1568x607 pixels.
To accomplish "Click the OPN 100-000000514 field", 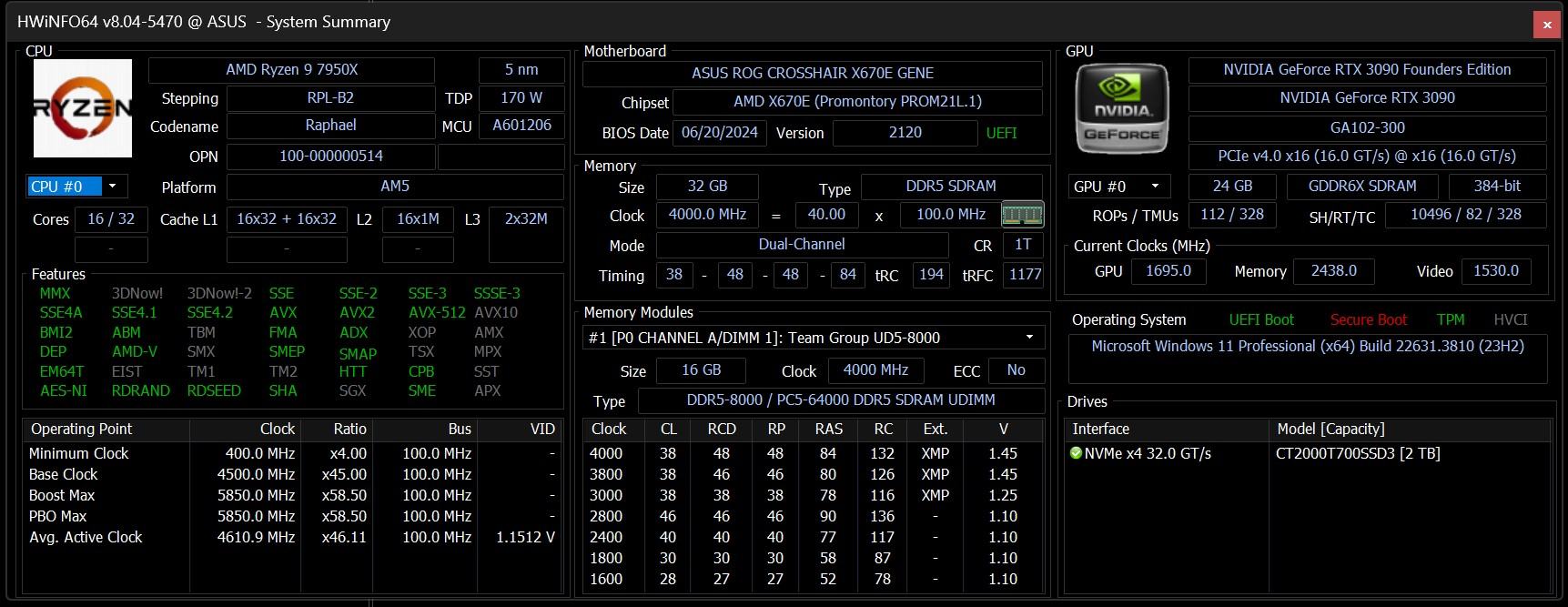I will point(330,157).
